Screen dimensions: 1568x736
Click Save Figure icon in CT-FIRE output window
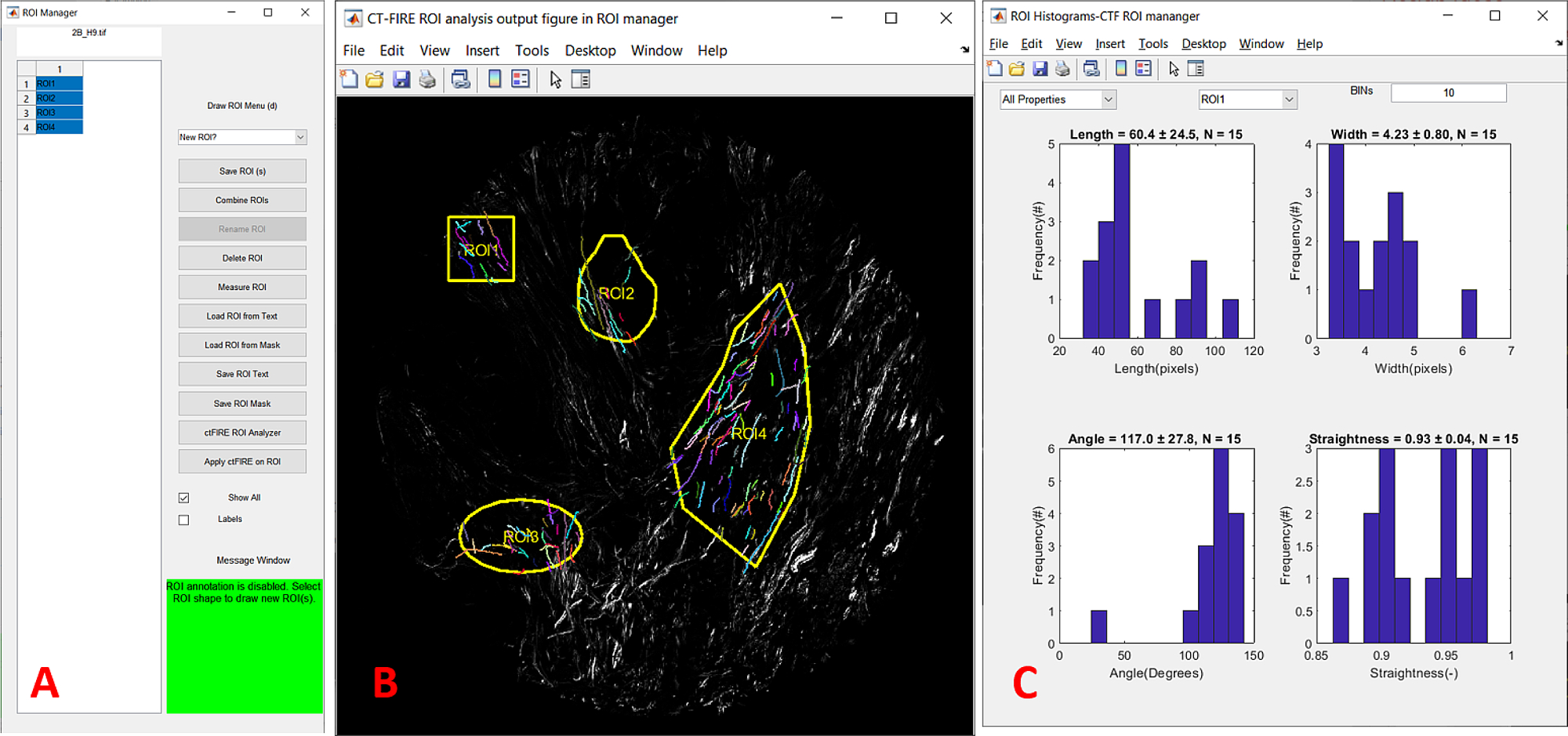(x=401, y=79)
